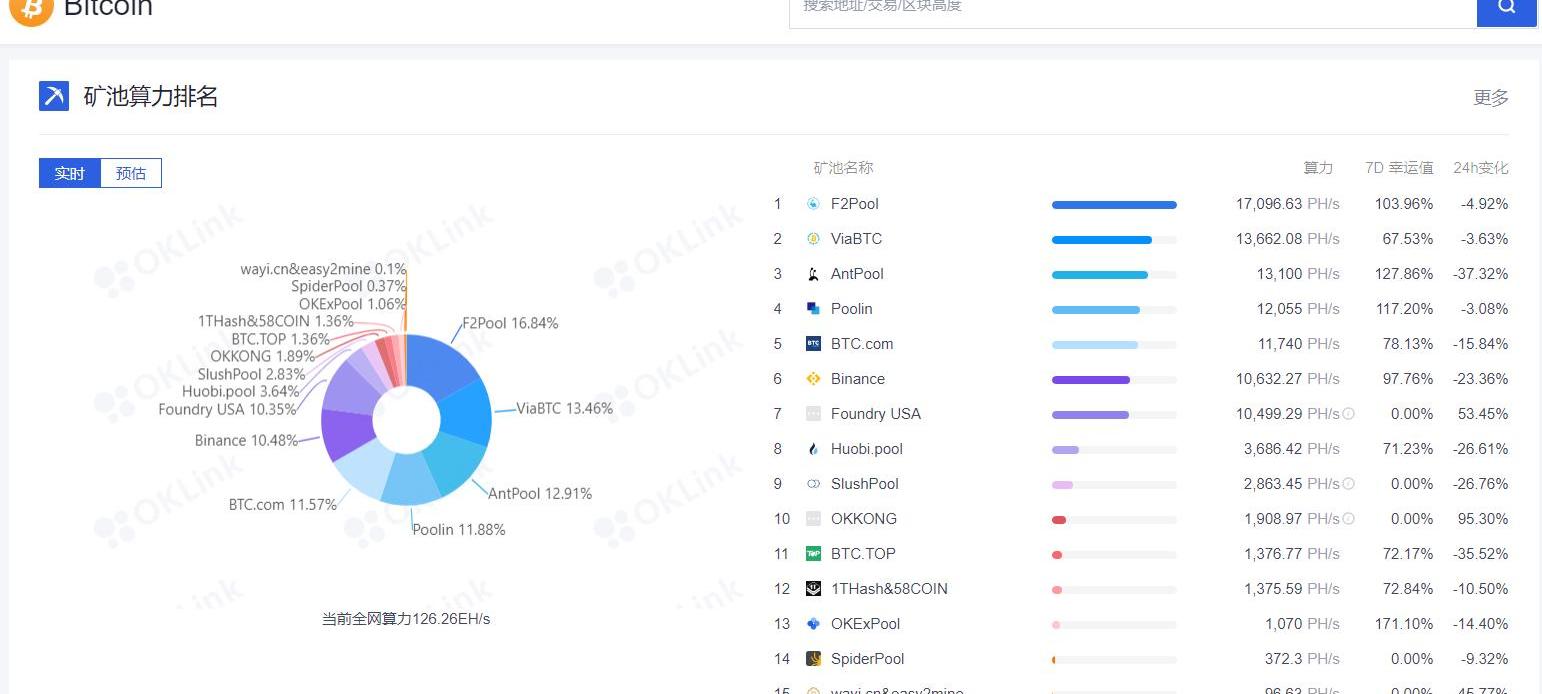This screenshot has height=694, width=1542.
Task: Click the SpiderPool logo icon
Action: coord(813,659)
